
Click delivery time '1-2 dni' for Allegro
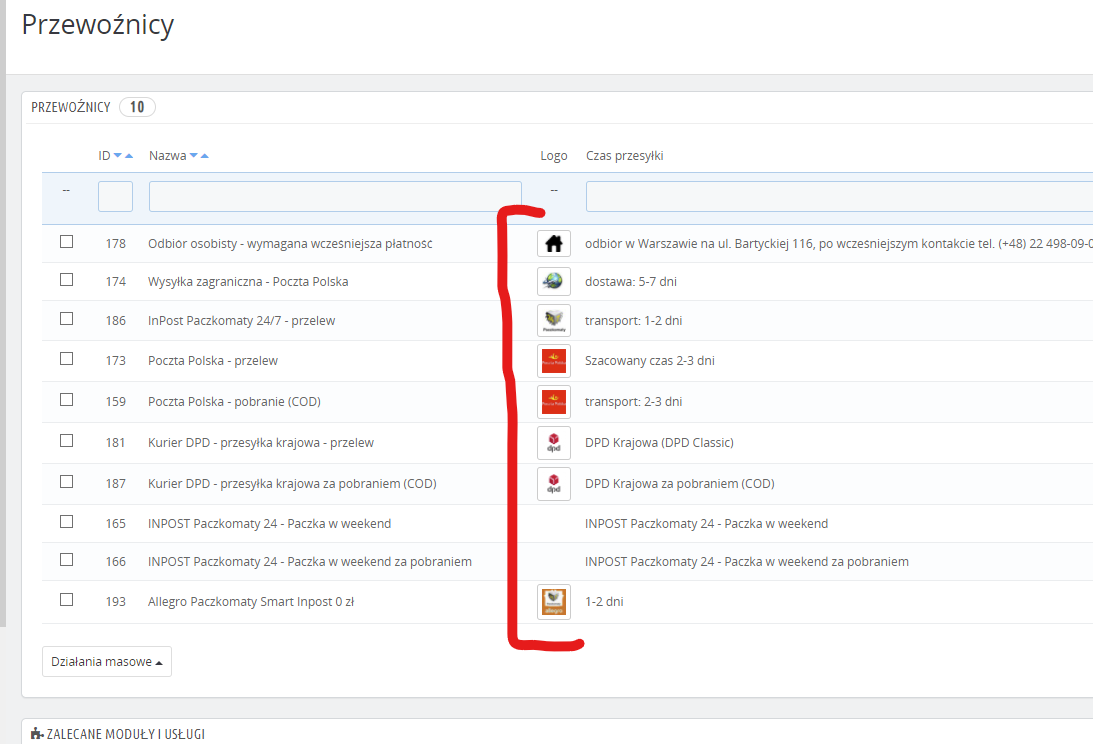click(x=604, y=602)
